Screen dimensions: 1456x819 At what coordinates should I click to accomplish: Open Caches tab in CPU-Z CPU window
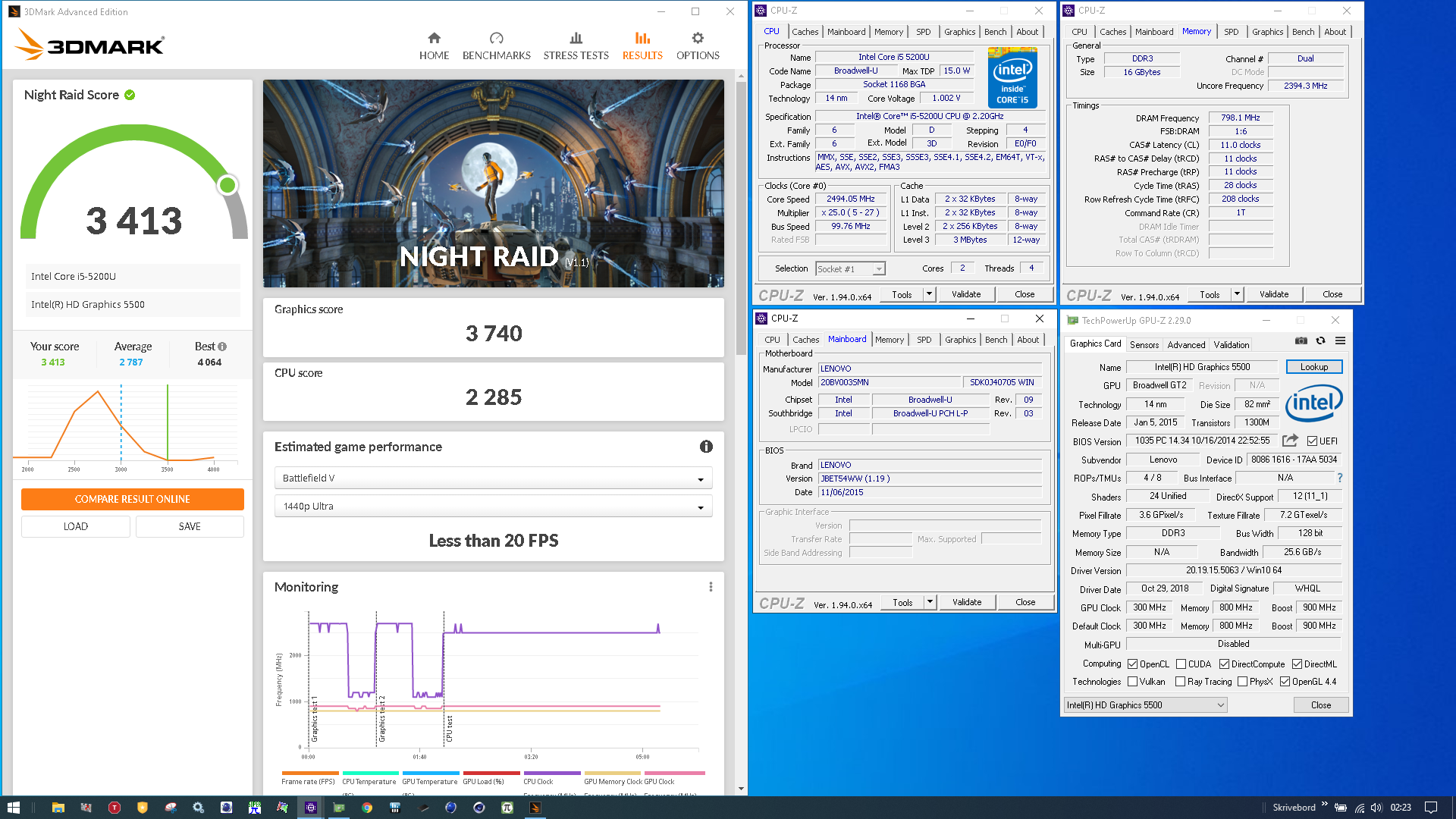pos(805,32)
